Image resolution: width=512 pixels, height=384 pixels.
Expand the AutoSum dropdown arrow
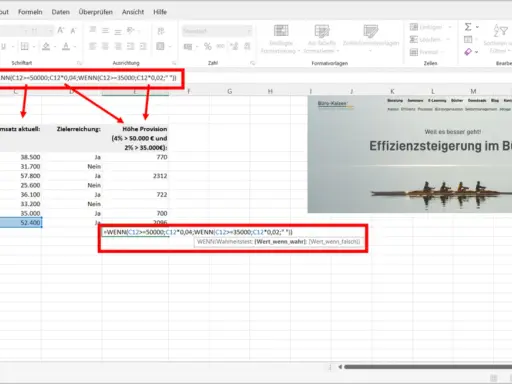[477, 27]
